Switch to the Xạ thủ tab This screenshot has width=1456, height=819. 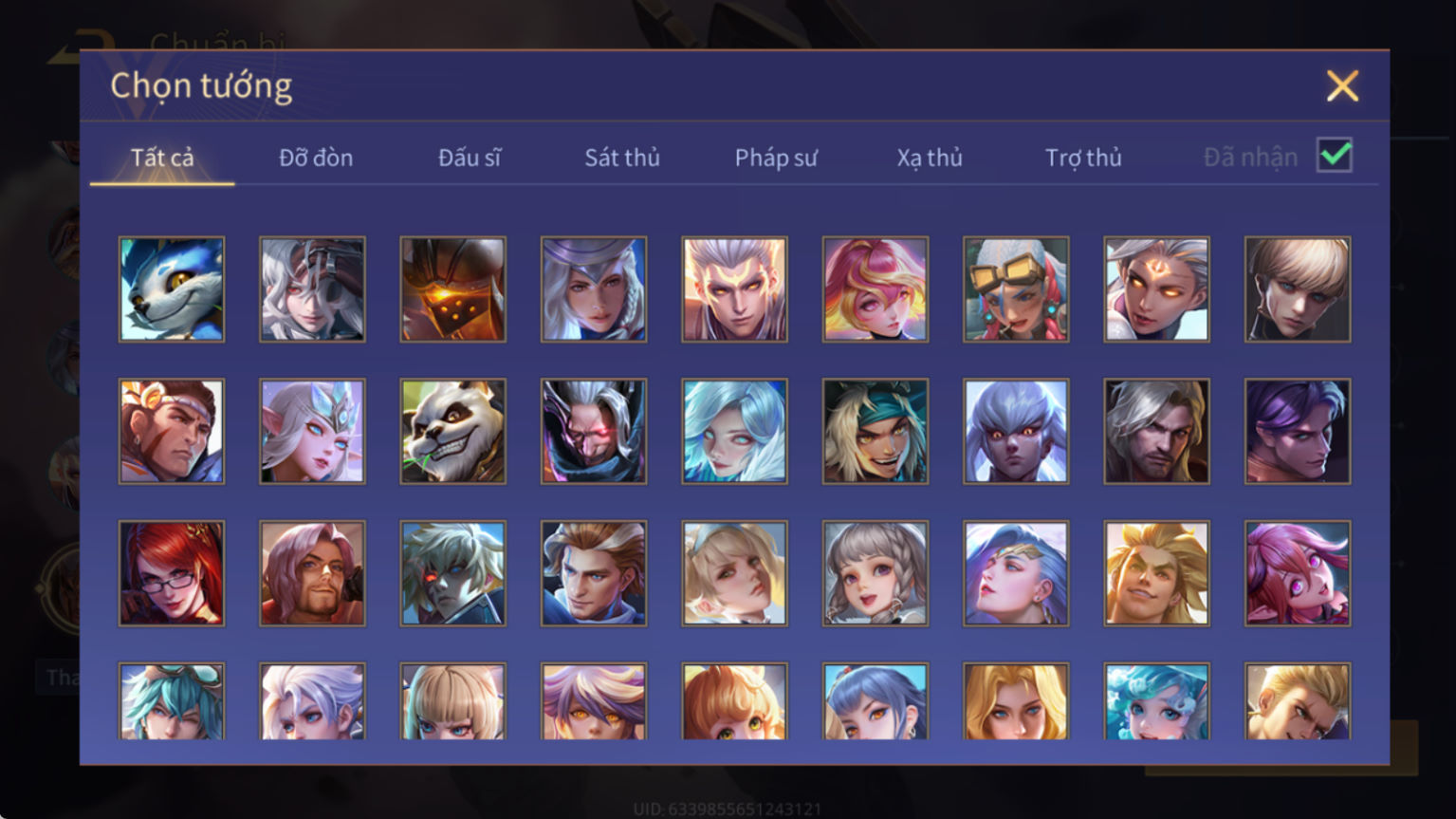click(930, 158)
